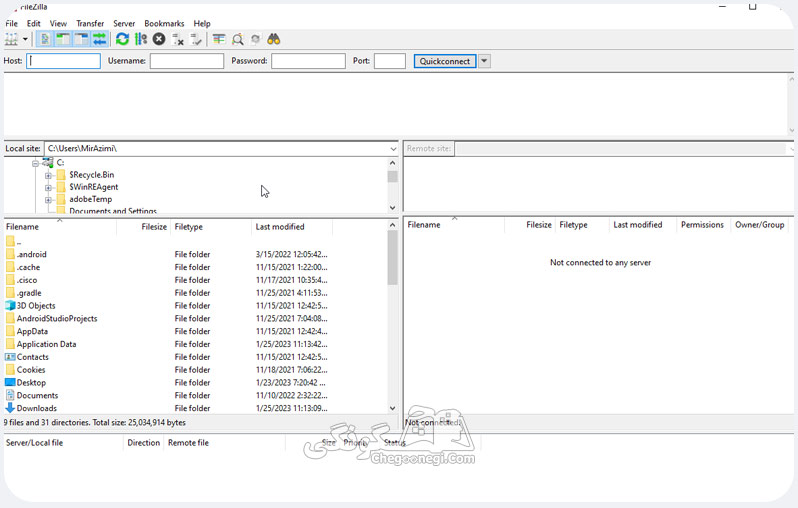Focus the Port input field

pos(390,61)
